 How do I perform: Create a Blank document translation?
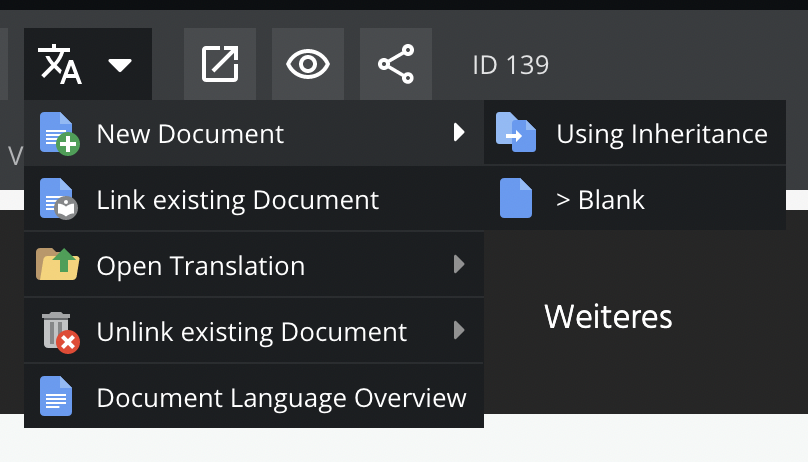tap(600, 199)
